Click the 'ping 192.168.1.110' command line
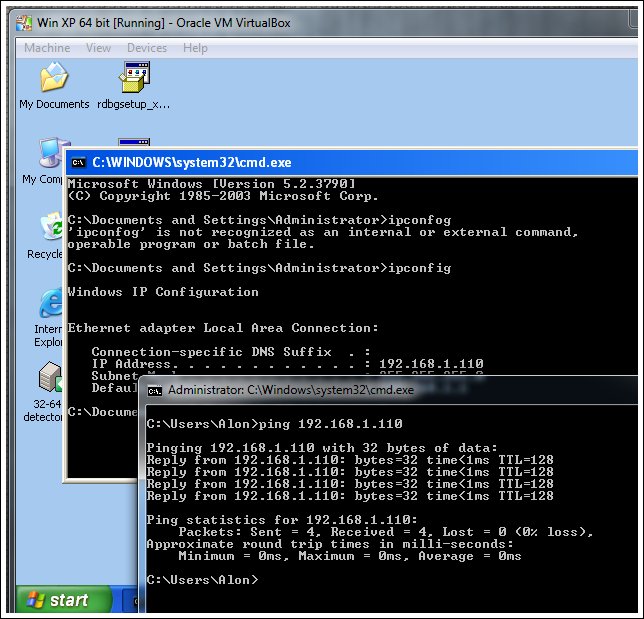 pyautogui.click(x=274, y=424)
